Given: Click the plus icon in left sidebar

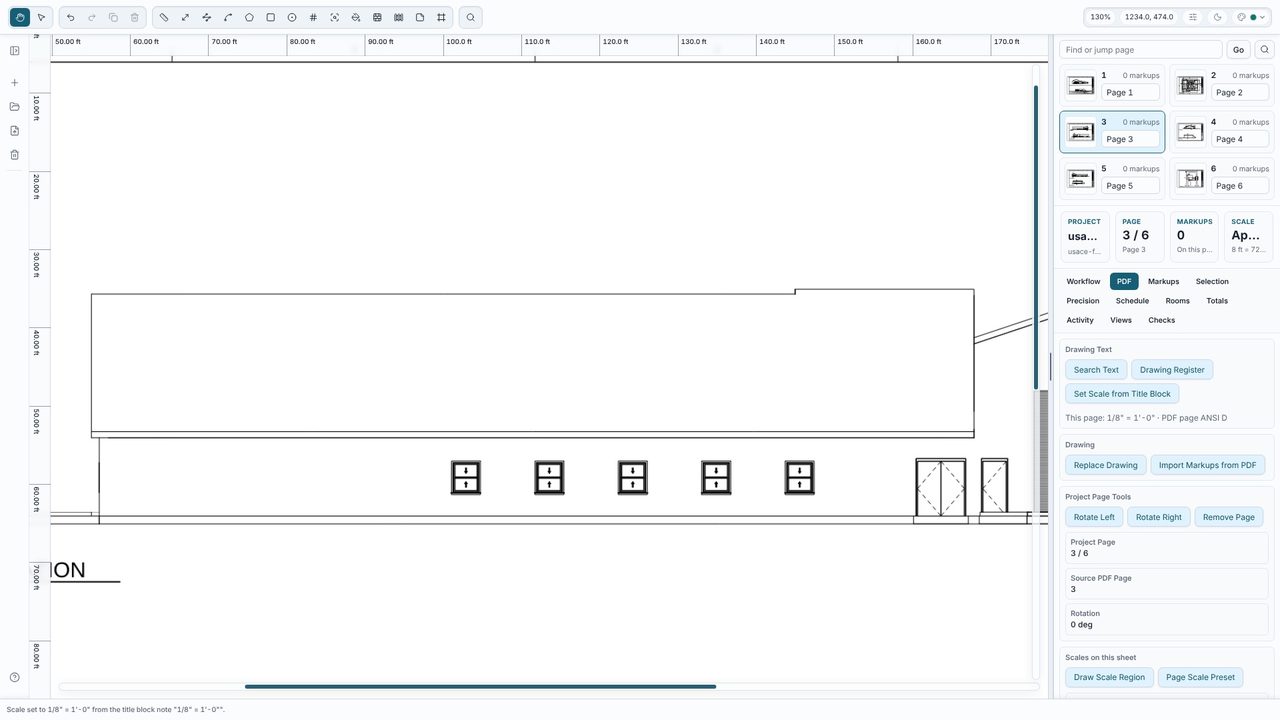Looking at the screenshot, I should click(14, 83).
